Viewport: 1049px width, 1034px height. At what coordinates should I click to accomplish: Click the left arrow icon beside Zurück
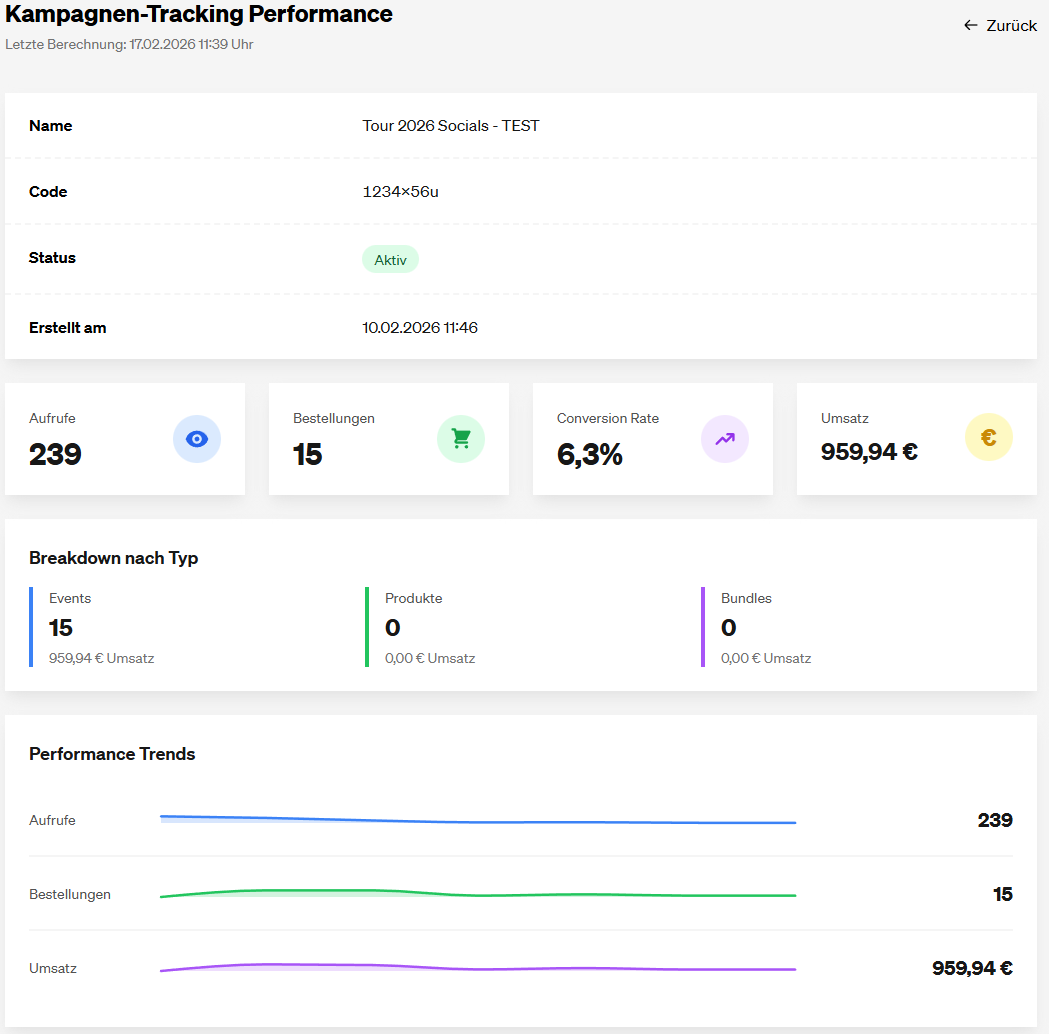tap(971, 25)
